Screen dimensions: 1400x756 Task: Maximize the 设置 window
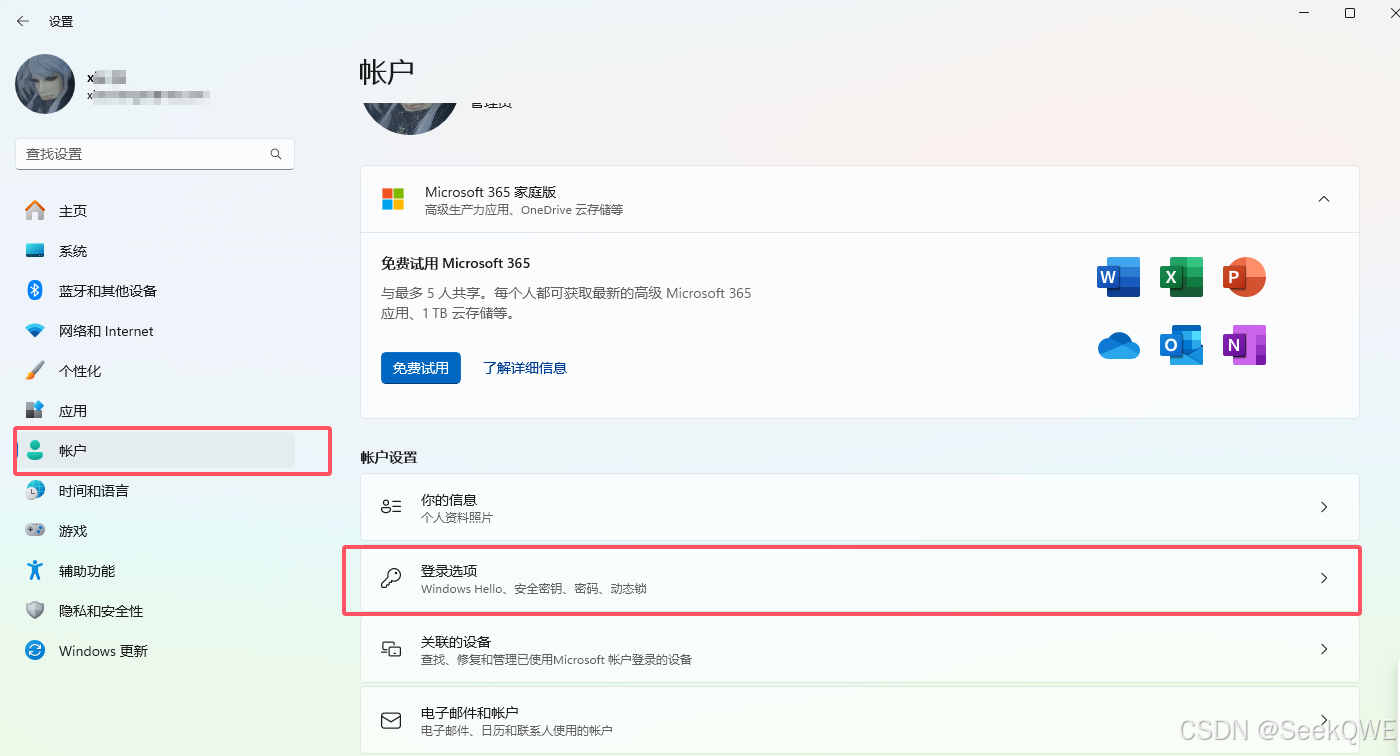pos(1350,13)
